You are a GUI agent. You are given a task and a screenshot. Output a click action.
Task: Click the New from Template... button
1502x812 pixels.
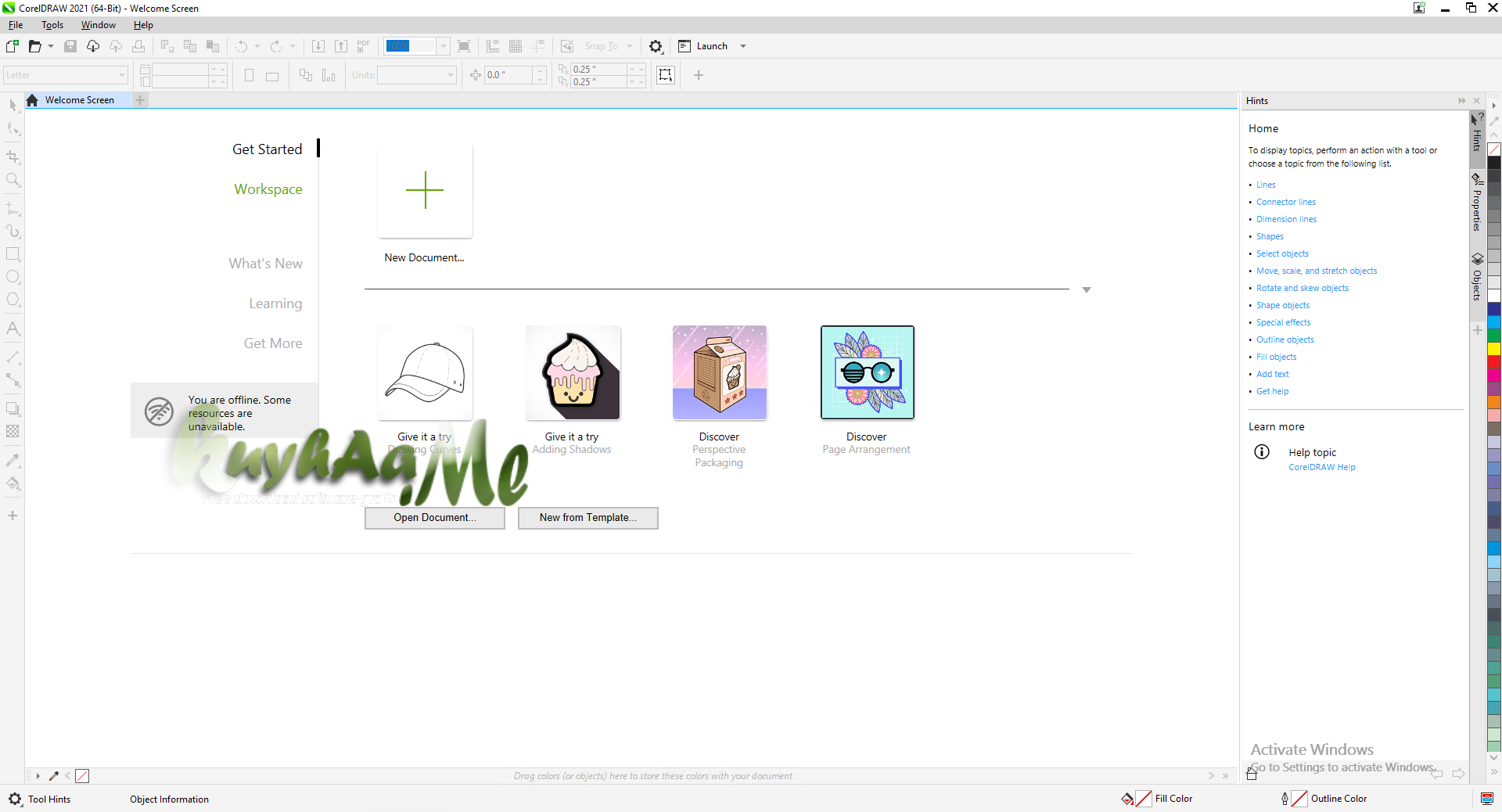click(588, 518)
